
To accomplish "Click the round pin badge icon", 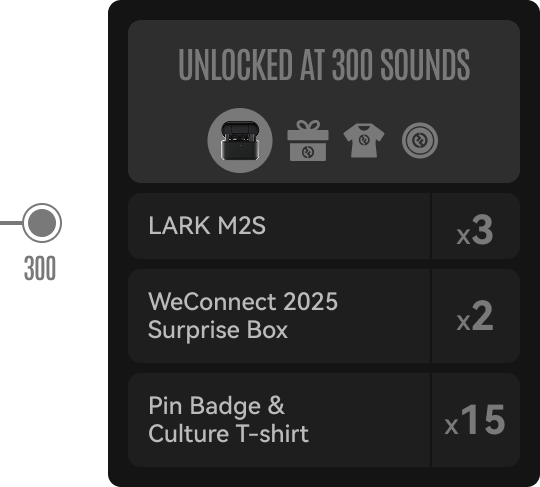I will point(420,141).
